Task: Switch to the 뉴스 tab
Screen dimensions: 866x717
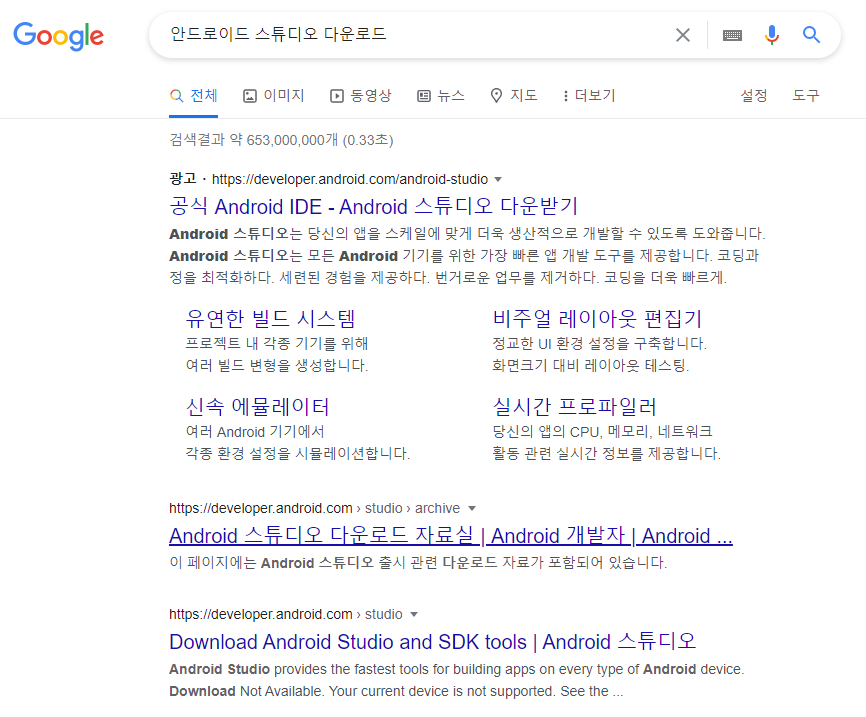Action: [441, 96]
